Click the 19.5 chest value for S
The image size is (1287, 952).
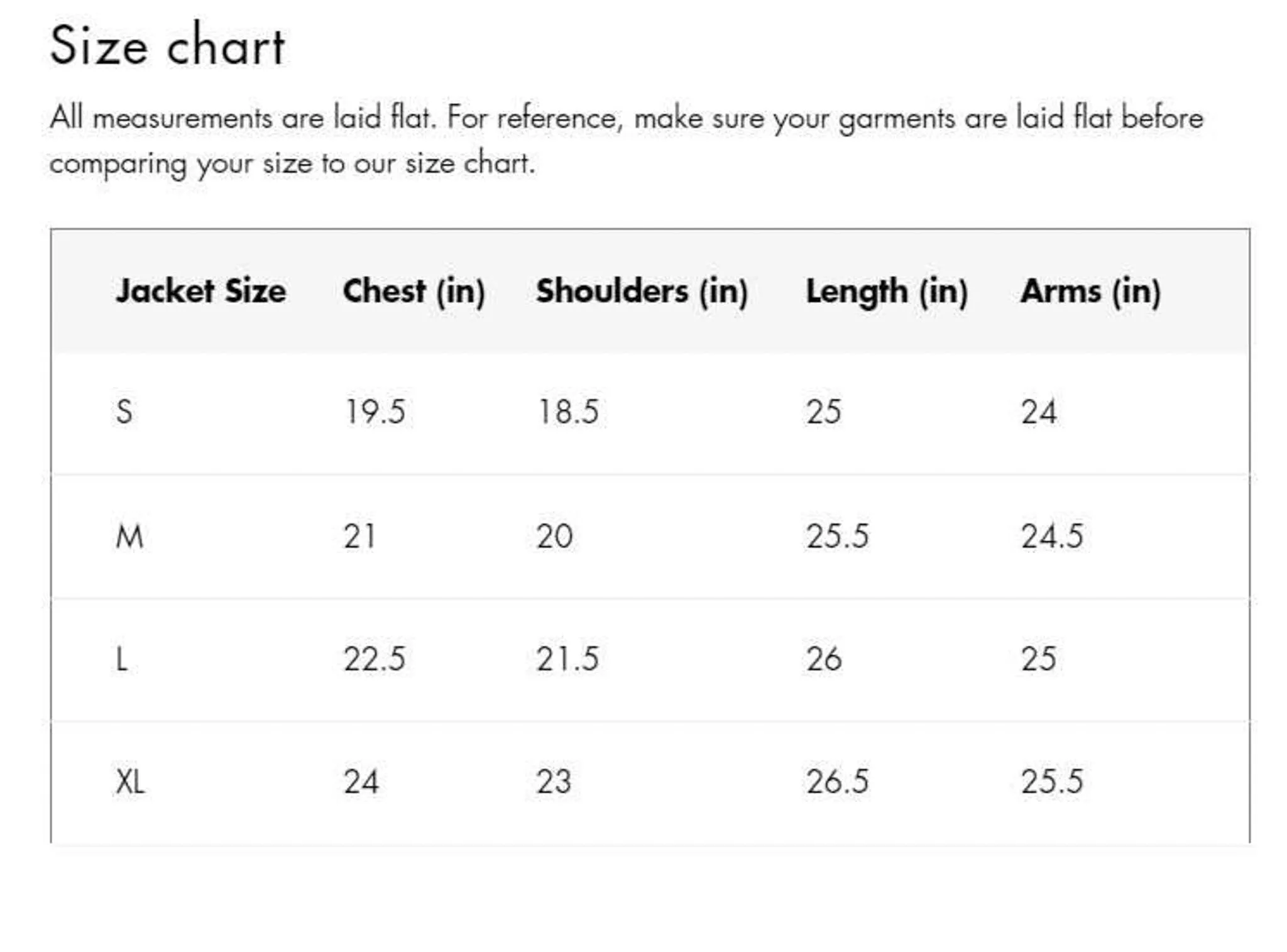375,412
